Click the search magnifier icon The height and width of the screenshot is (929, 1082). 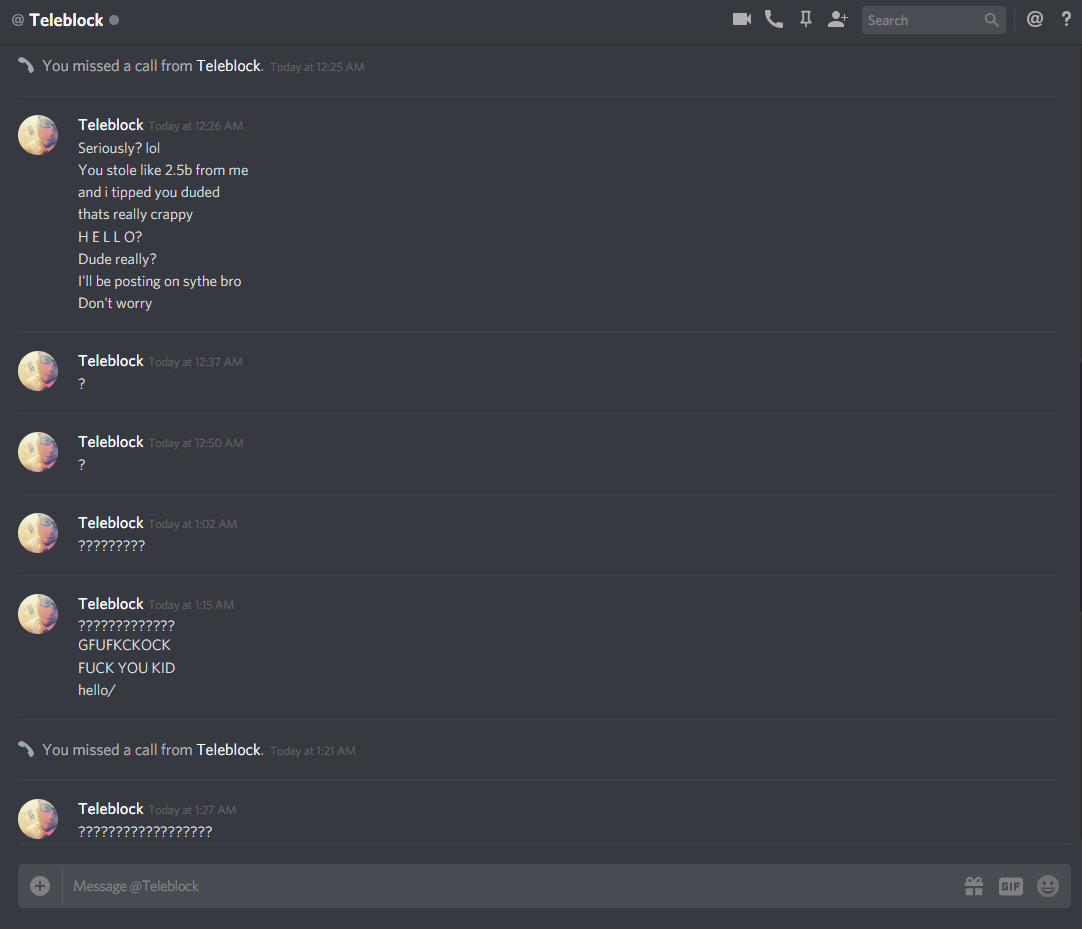pyautogui.click(x=991, y=20)
